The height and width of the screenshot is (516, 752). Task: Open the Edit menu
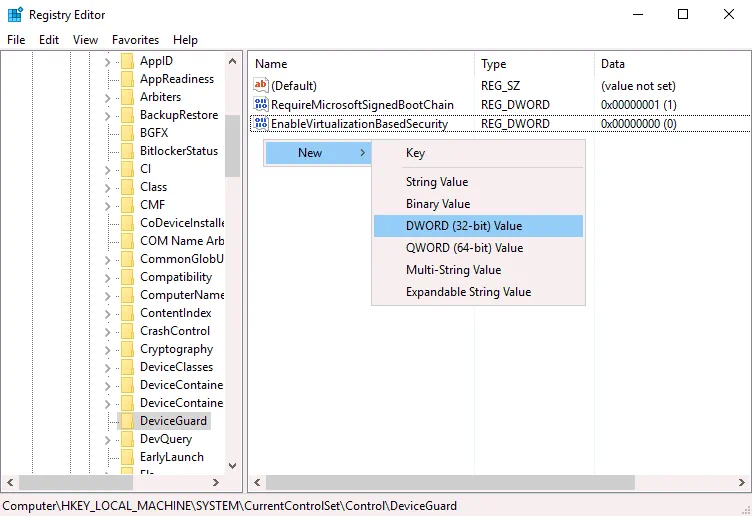[49, 40]
